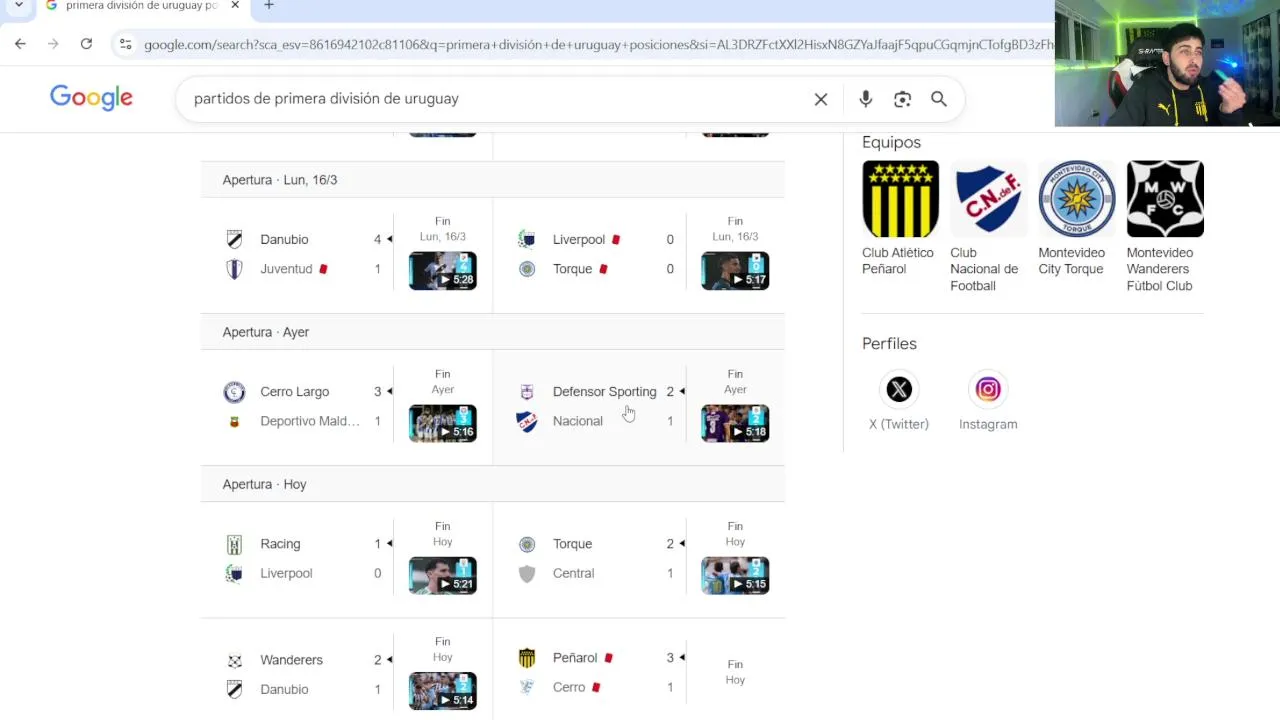1280x720 pixels.
Task: Close the primera división de uruguay tab
Action: [235, 6]
